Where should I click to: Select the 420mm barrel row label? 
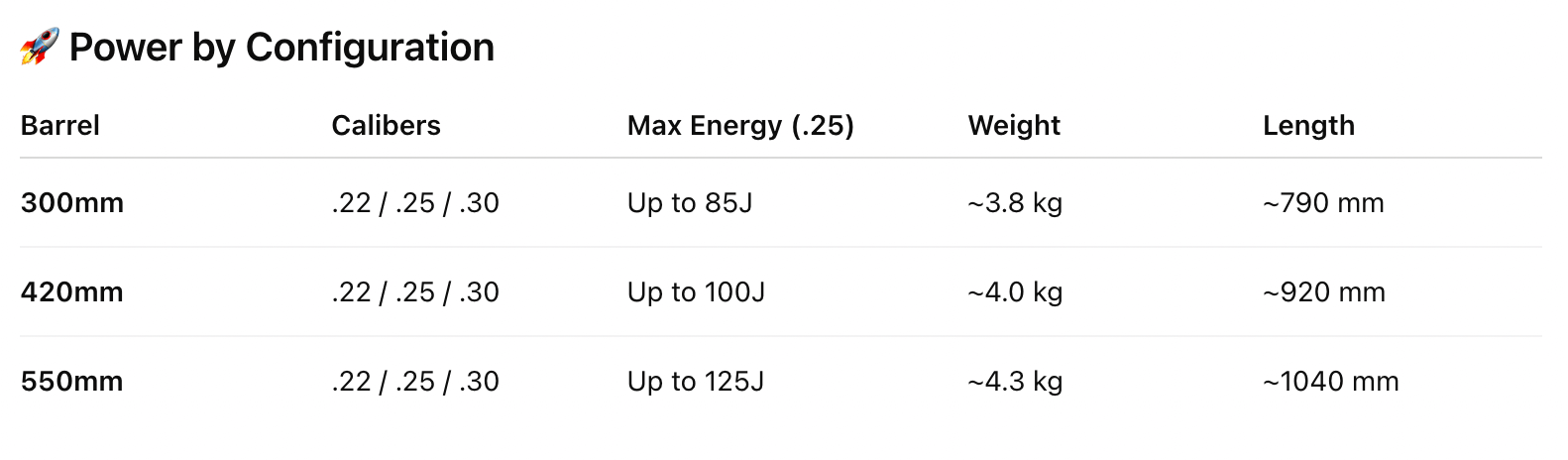pos(72,292)
